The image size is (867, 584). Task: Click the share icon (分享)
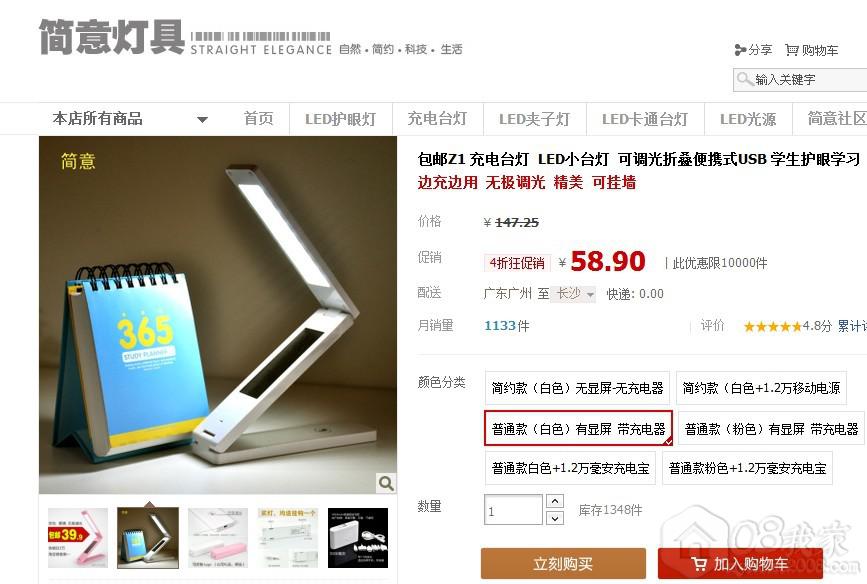740,50
